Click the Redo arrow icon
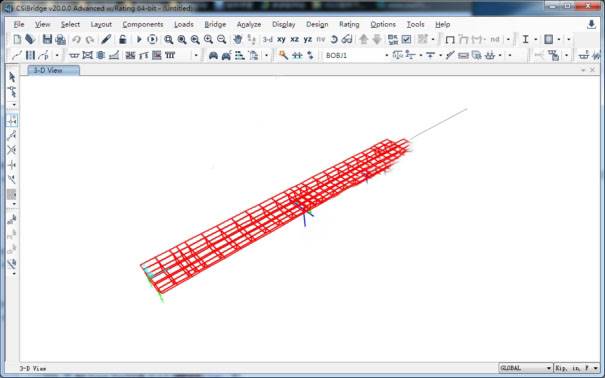Screen dimensions: 605x378 90,39
